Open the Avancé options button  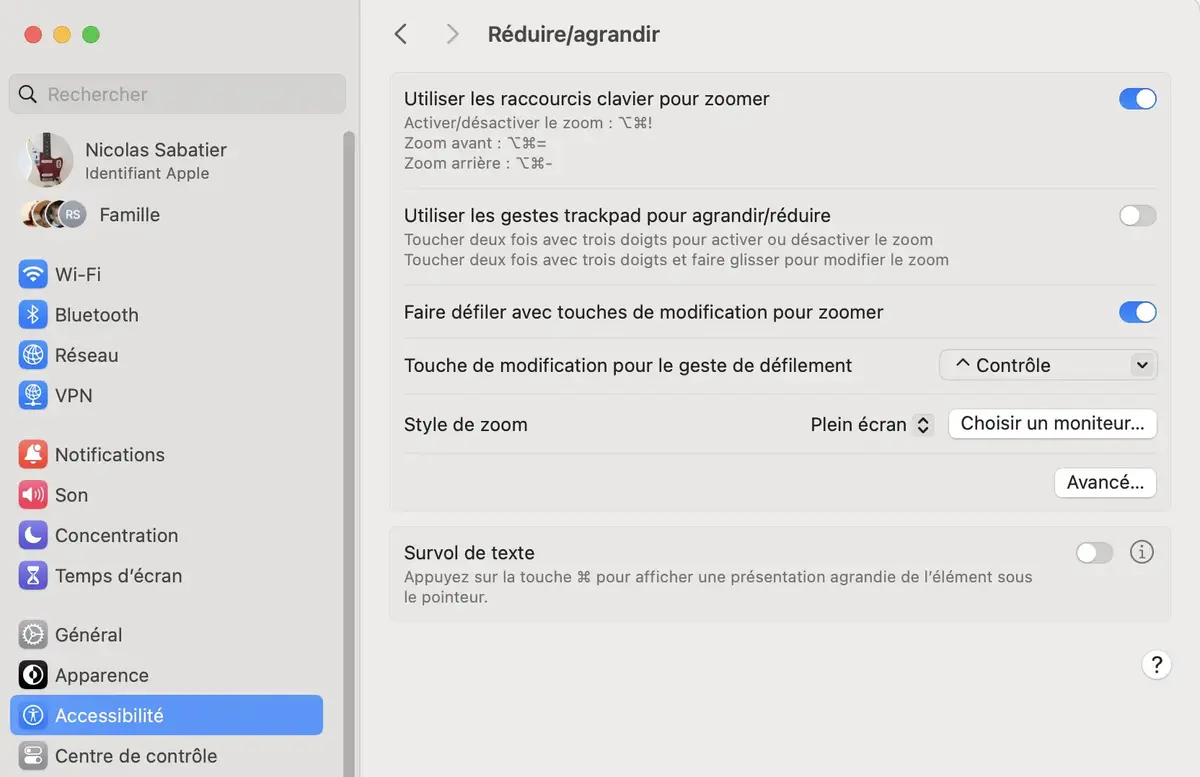1105,483
